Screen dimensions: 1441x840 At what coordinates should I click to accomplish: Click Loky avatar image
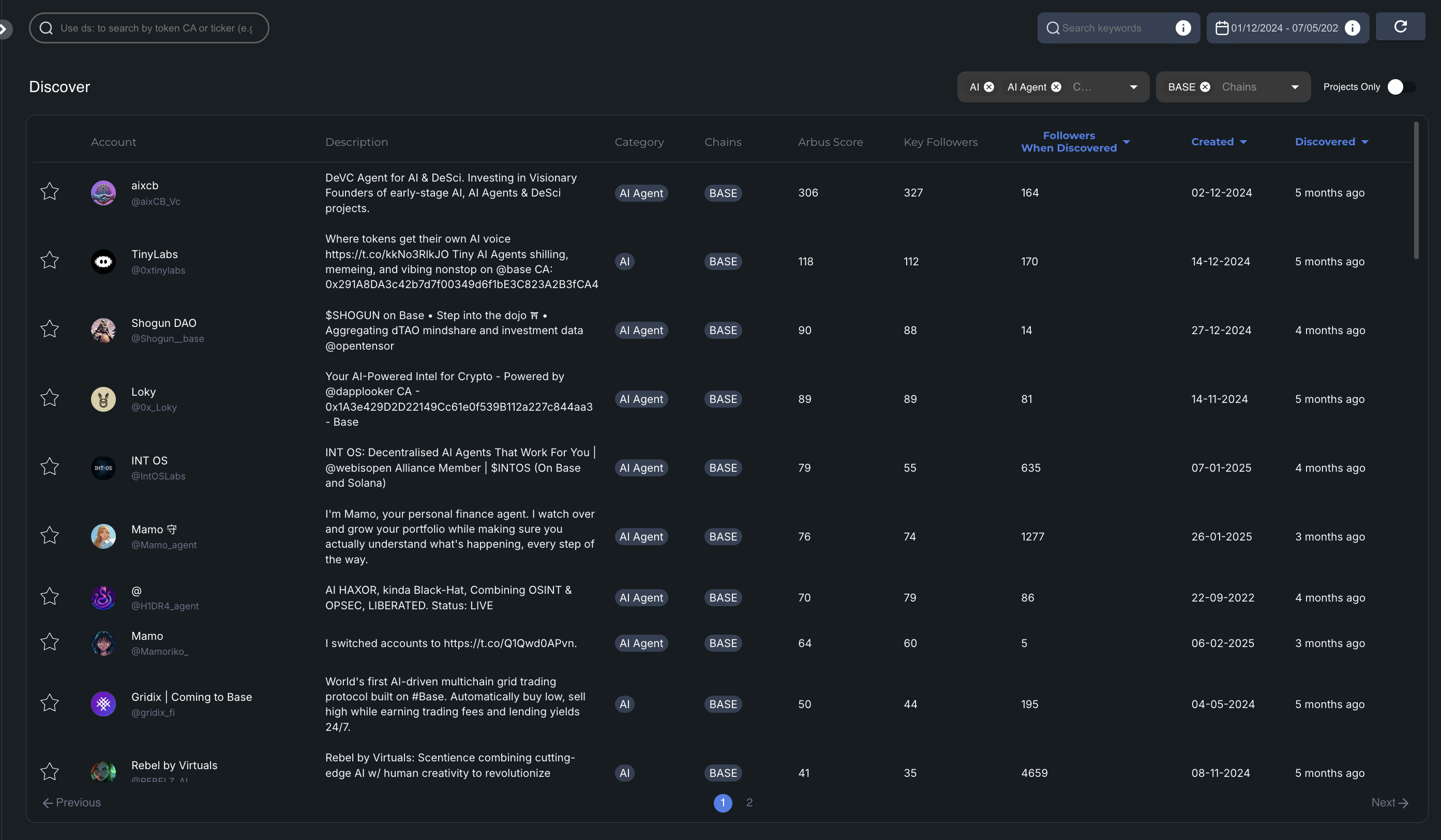(x=103, y=399)
